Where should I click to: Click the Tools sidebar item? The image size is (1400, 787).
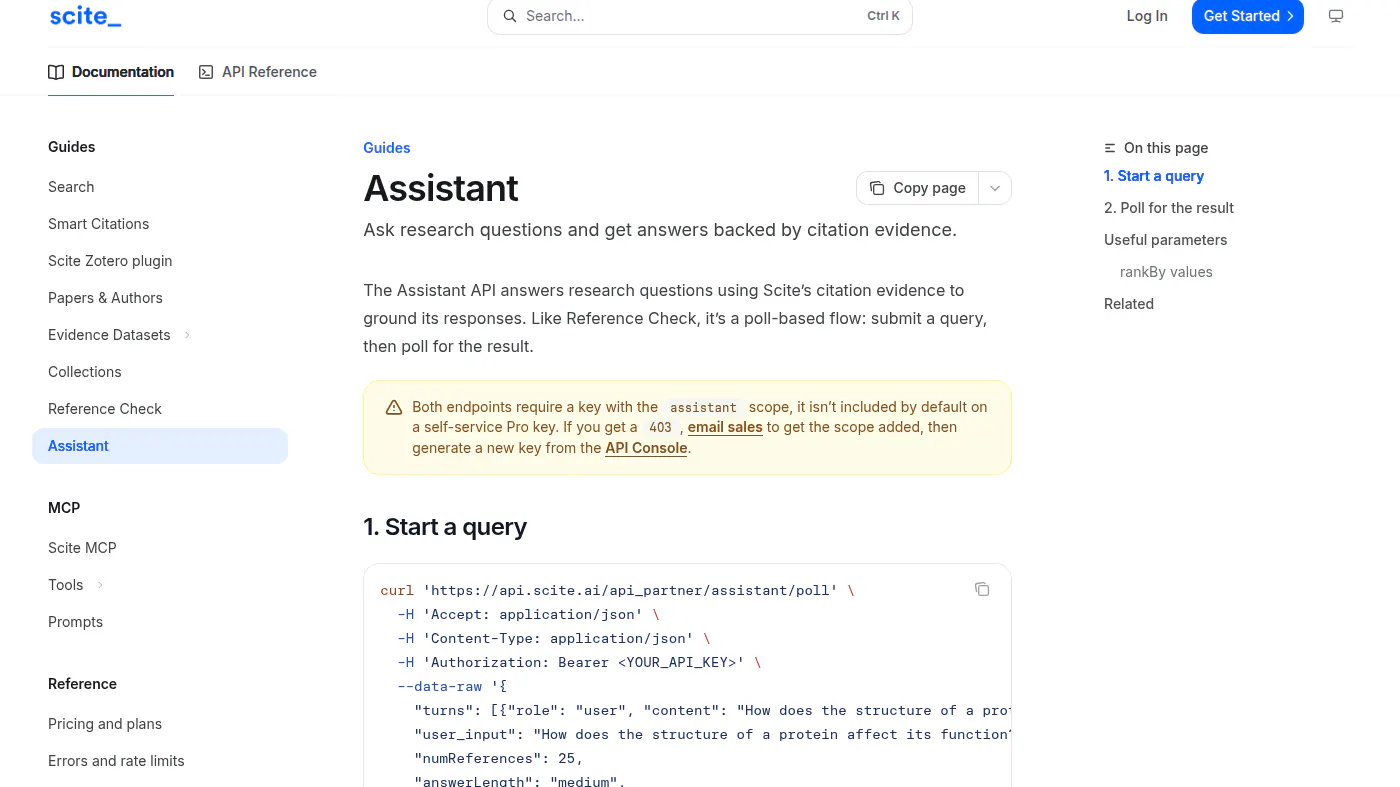pos(66,585)
